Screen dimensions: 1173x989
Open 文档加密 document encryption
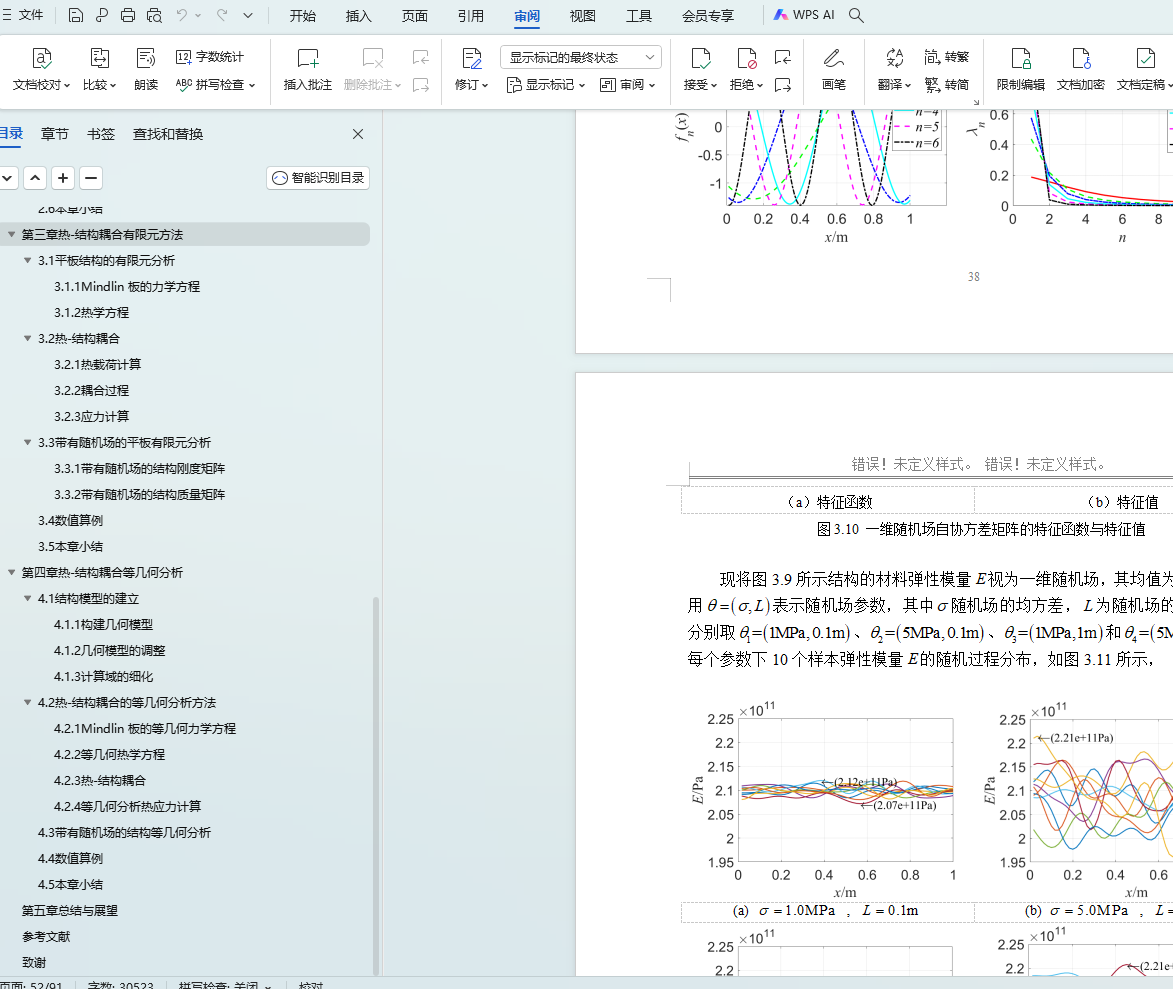point(1080,69)
